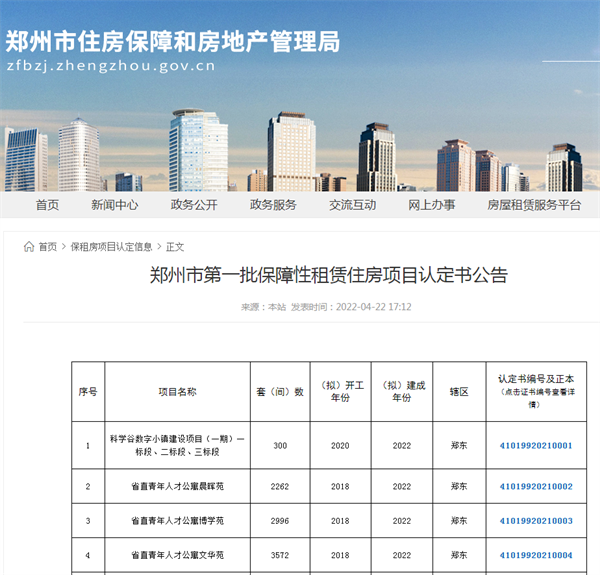Click the 认定书编号及正本 column header

click(x=535, y=386)
